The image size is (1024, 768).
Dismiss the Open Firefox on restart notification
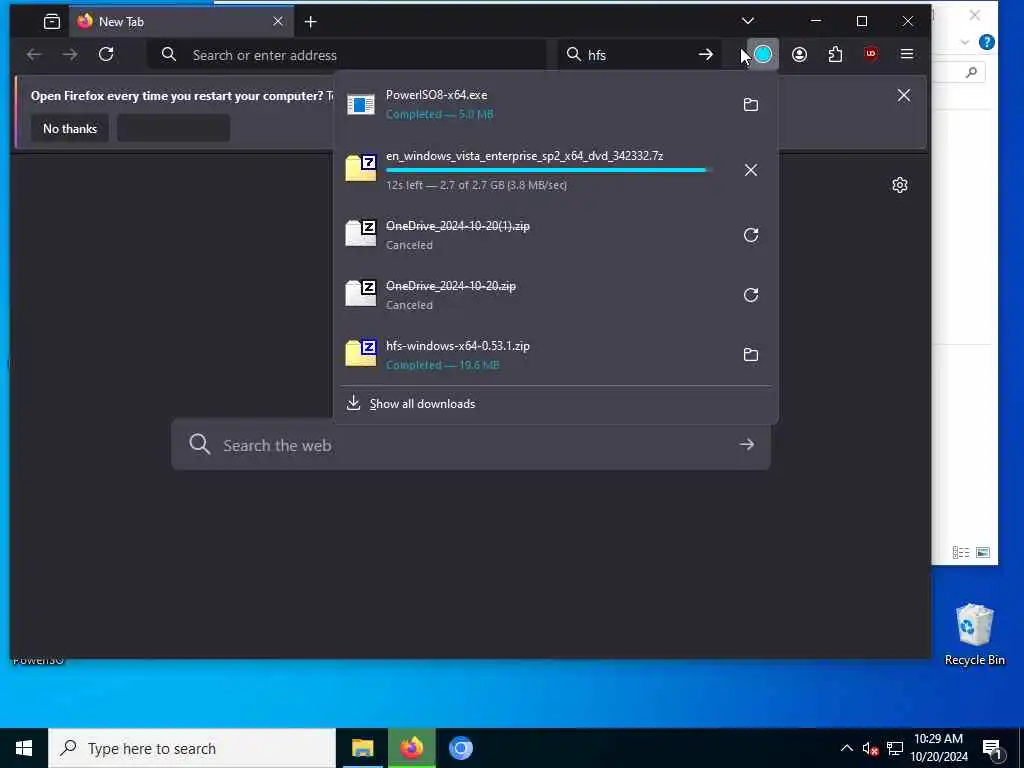[x=903, y=95]
